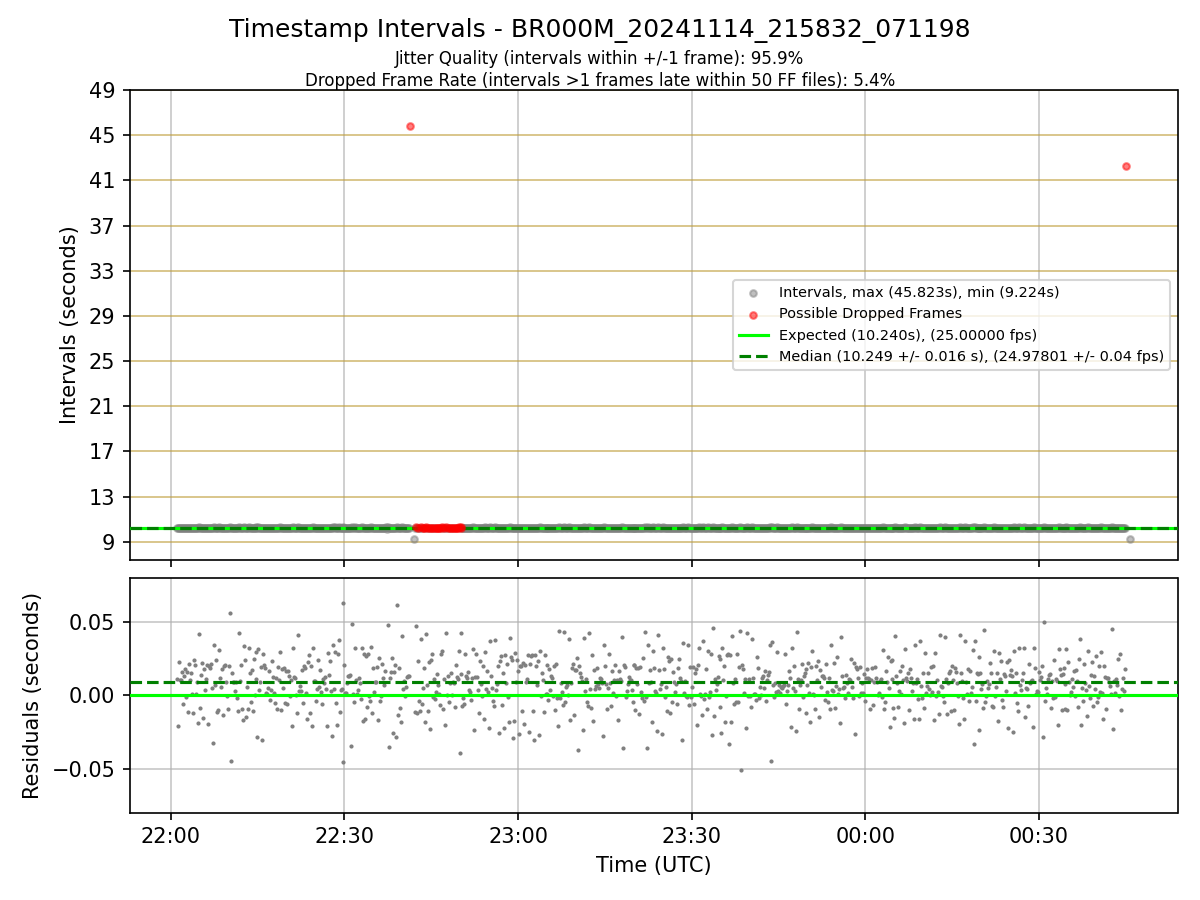This screenshot has width=1200, height=900.
Task: Click the red marker icon in the legend
Action: (x=753, y=314)
